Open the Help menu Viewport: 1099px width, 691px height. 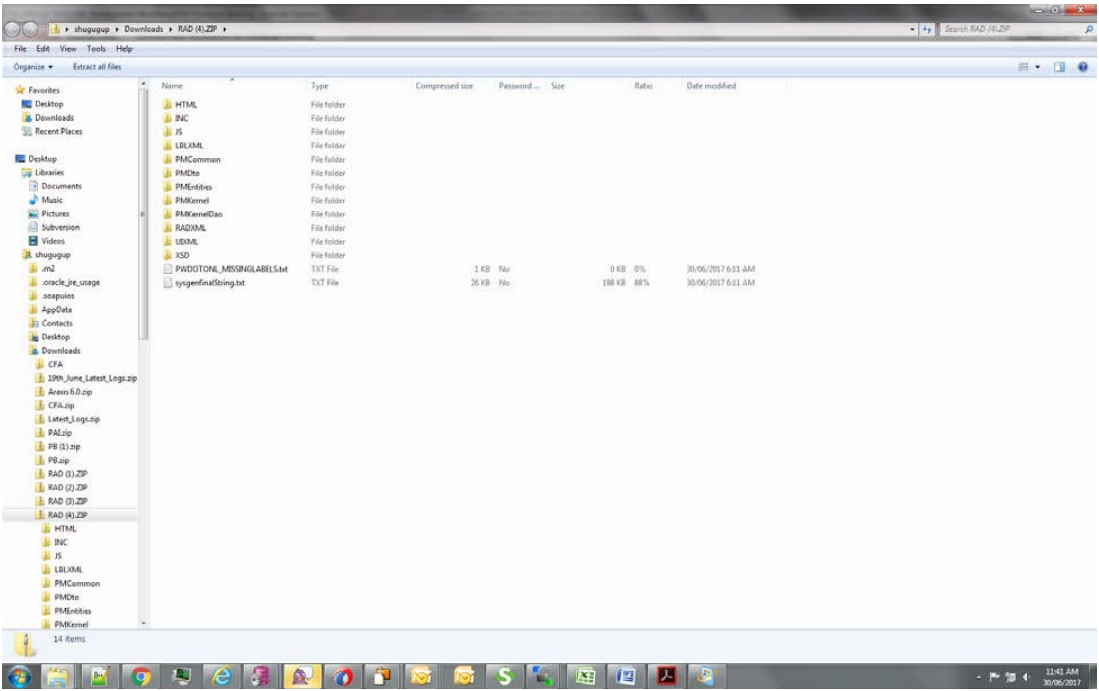point(124,49)
